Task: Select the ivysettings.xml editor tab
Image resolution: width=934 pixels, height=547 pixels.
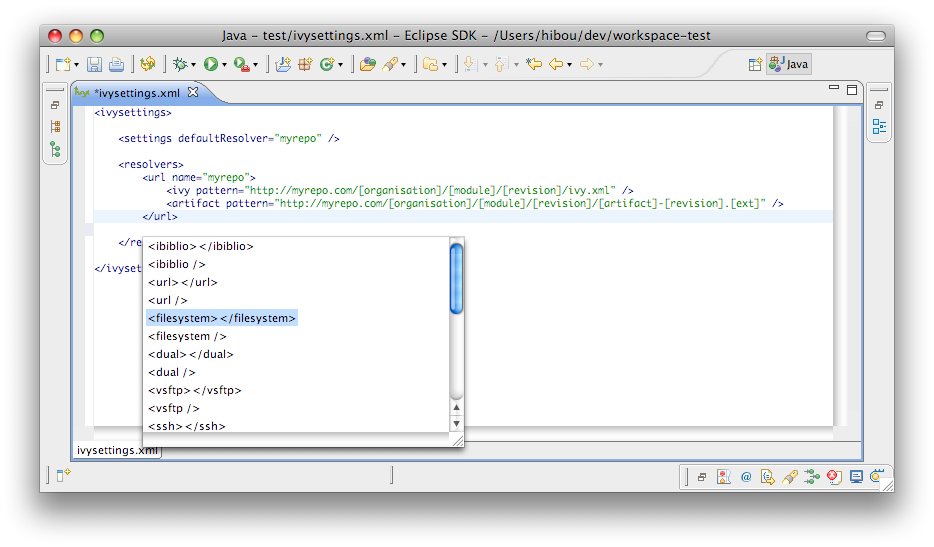Action: (x=137, y=92)
